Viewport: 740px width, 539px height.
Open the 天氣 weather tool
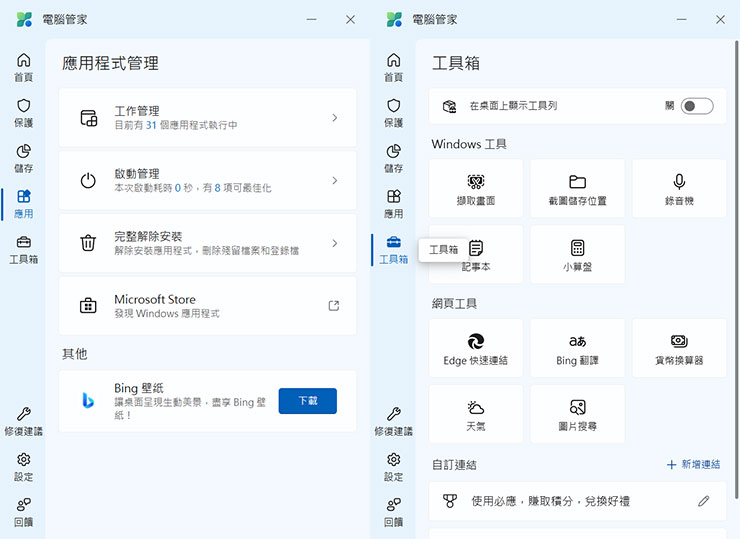tap(476, 414)
